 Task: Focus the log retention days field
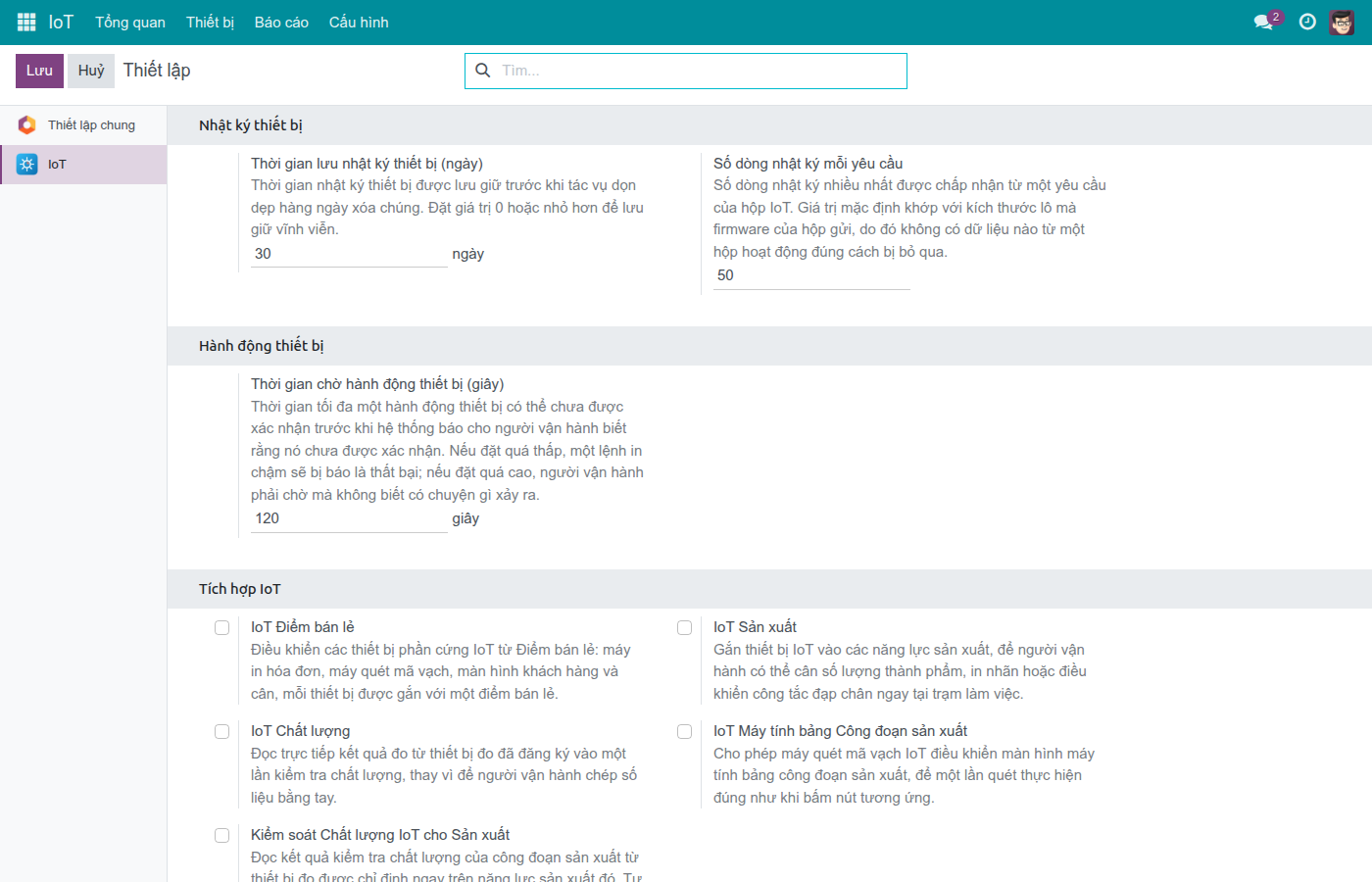click(x=349, y=254)
